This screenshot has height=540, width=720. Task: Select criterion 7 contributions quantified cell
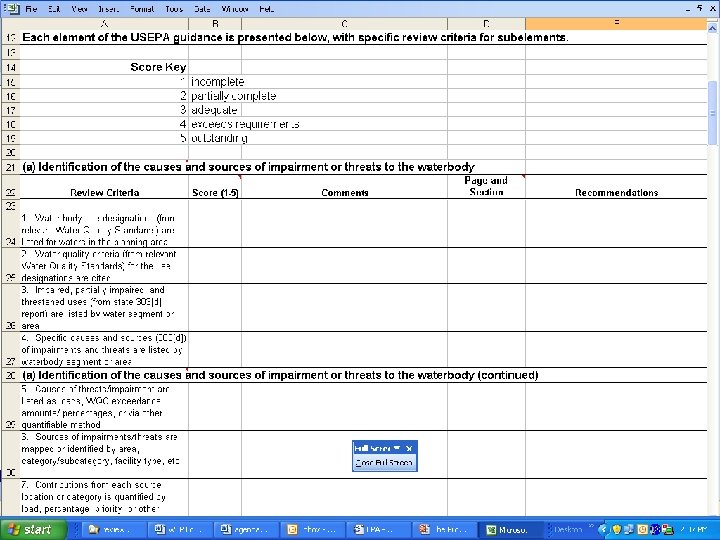click(104, 497)
